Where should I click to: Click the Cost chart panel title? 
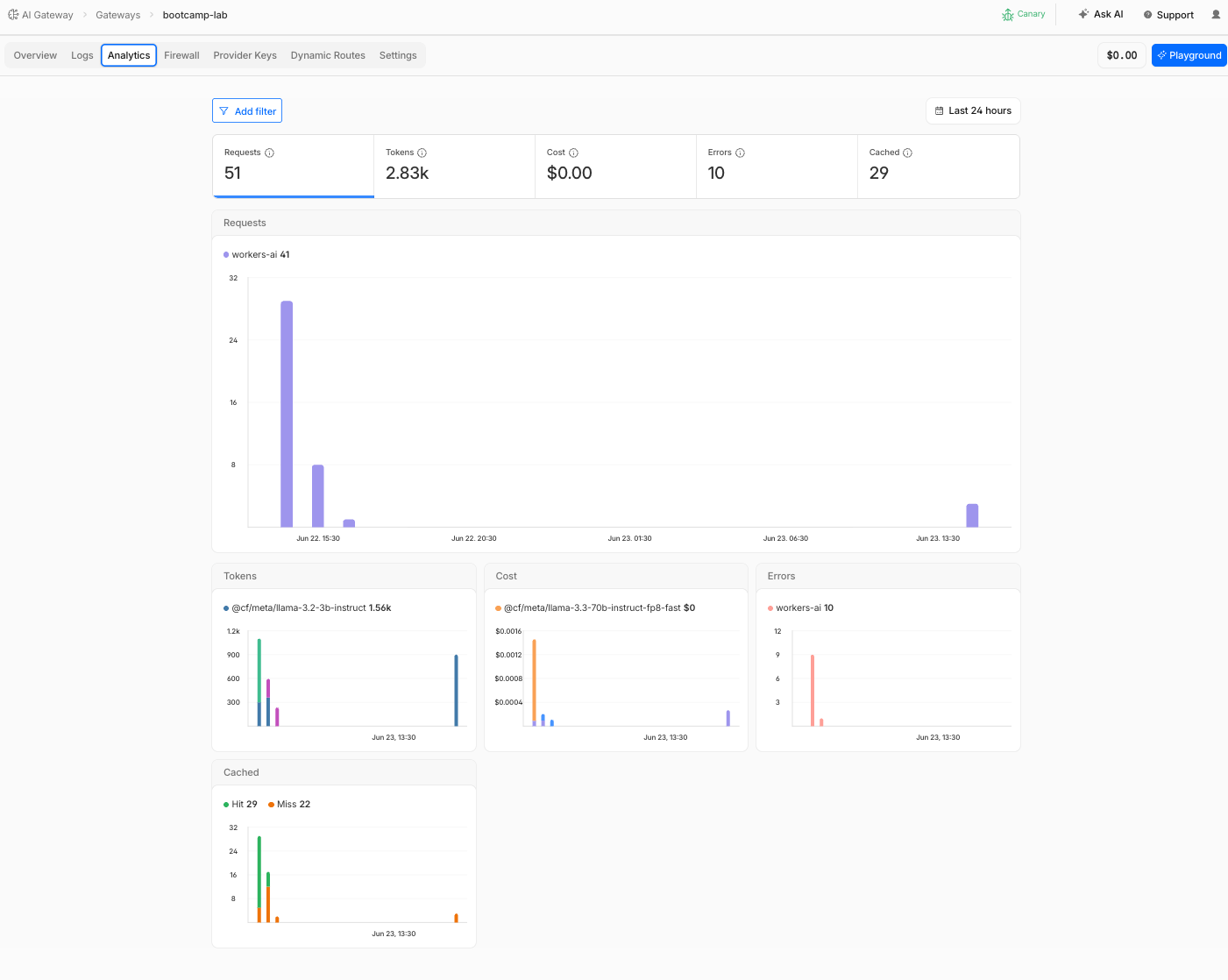(506, 577)
